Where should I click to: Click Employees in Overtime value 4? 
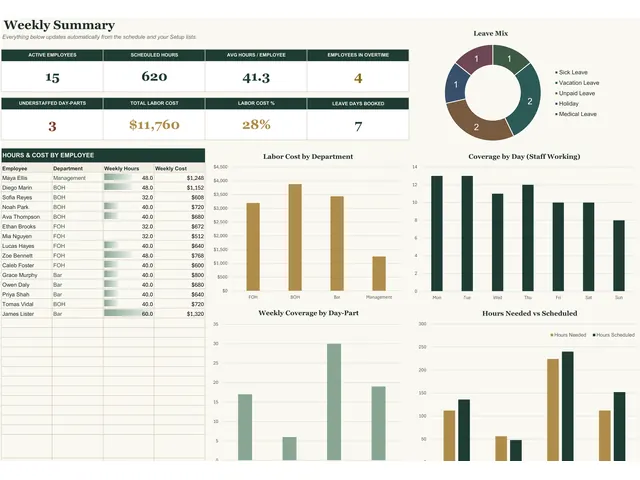(358, 78)
